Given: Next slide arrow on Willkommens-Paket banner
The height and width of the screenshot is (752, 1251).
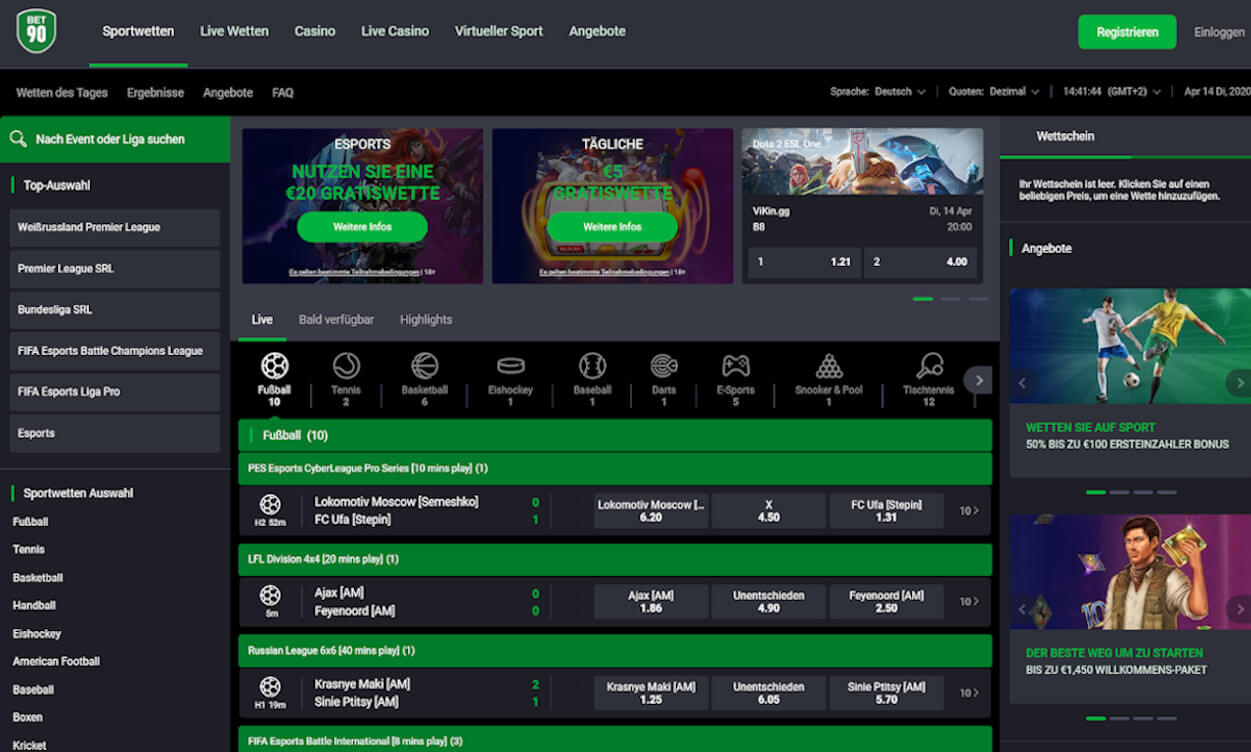Looking at the screenshot, I should pyautogui.click(x=1238, y=609).
